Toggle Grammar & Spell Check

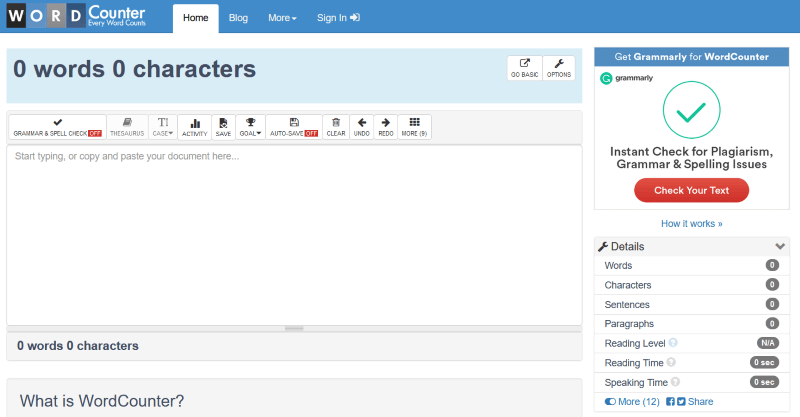click(58, 127)
